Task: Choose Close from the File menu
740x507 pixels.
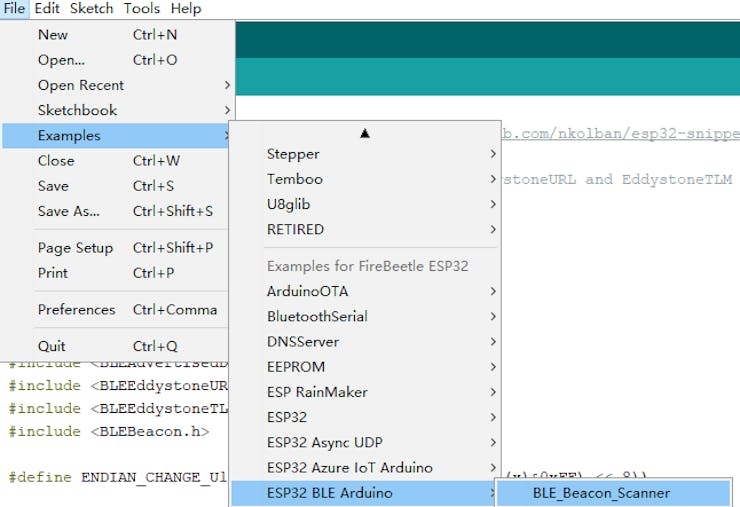Action: [116, 161]
